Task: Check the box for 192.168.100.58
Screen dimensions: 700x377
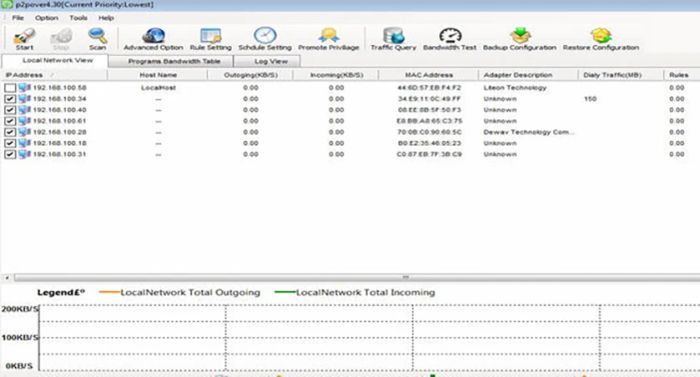Action: (10, 88)
